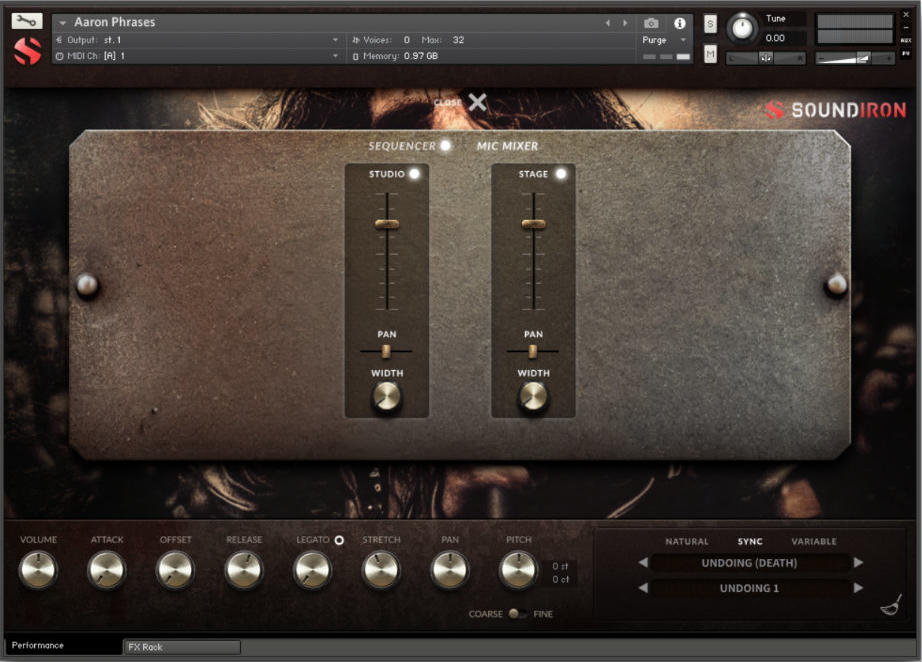
Task: Advance UNDOING (DEATH) with the right arrow
Action: pyautogui.click(x=858, y=563)
